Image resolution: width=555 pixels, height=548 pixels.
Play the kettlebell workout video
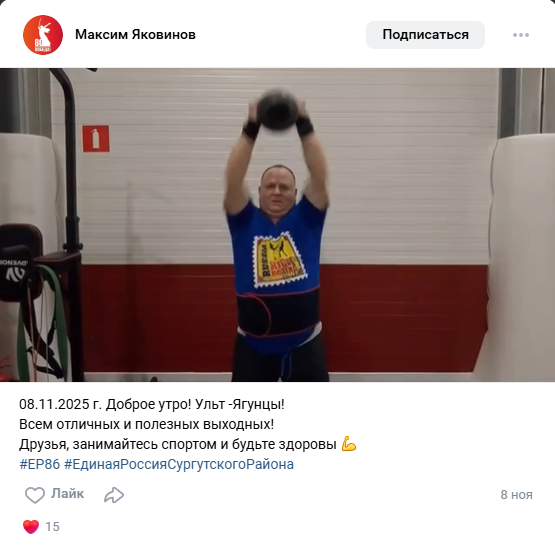click(278, 225)
